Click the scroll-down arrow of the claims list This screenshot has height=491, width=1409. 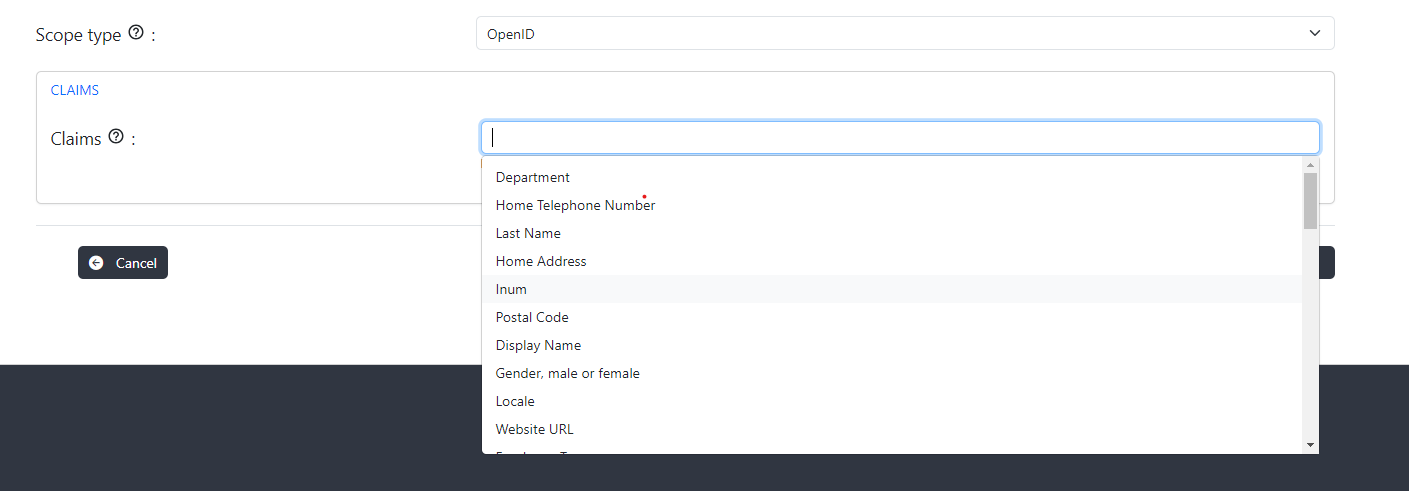tap(1310, 445)
